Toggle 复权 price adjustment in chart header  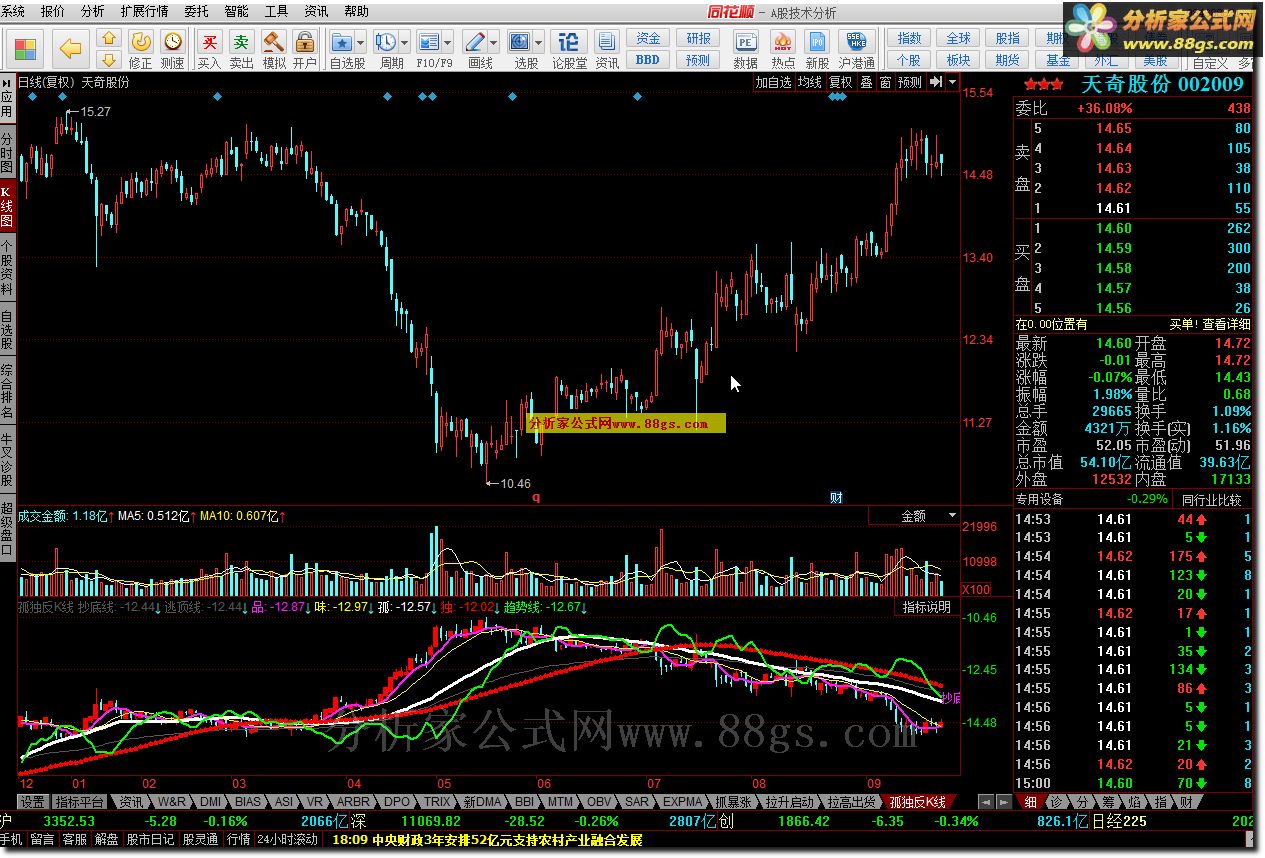pos(840,82)
